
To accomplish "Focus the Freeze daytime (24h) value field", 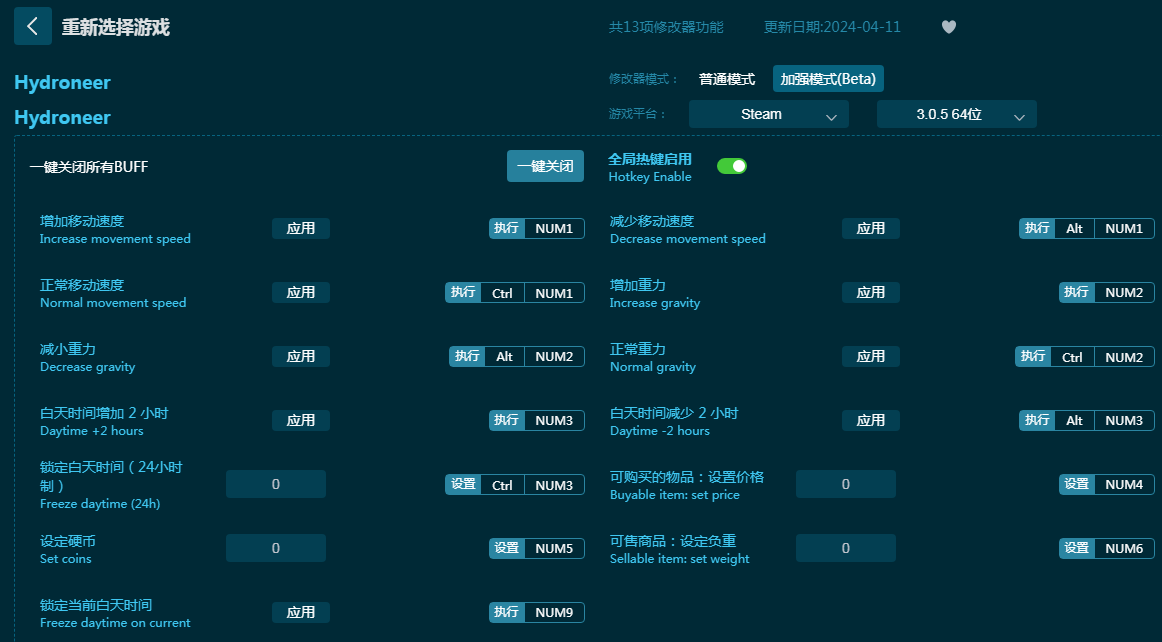I will 276,484.
